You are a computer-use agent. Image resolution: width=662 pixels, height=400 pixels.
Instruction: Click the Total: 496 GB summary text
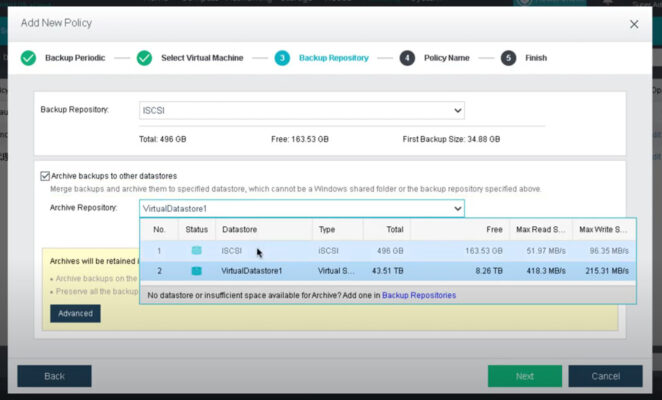[x=163, y=139]
